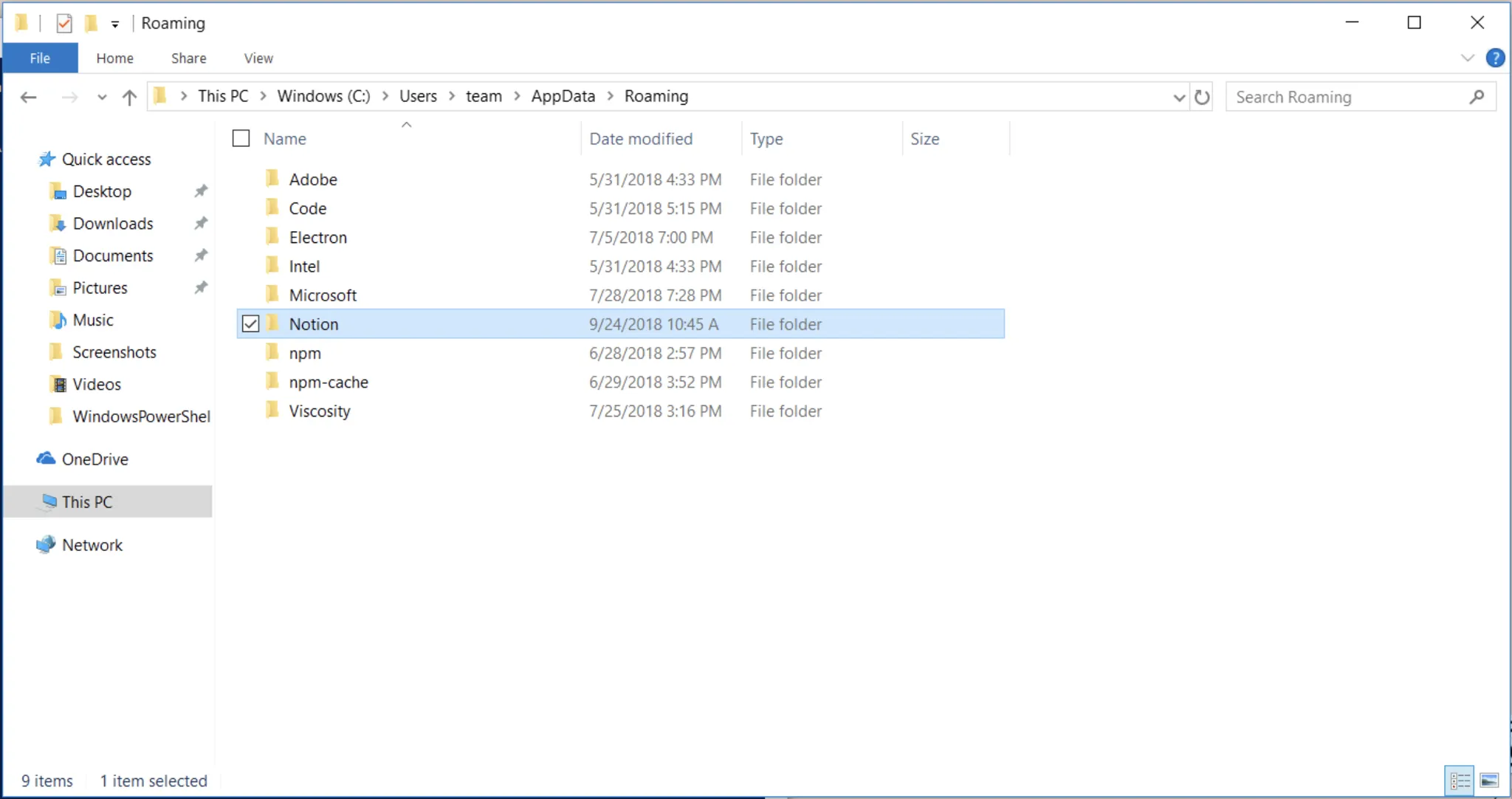Click the search magnifier icon
Image resolution: width=1512 pixels, height=799 pixels.
click(x=1477, y=97)
